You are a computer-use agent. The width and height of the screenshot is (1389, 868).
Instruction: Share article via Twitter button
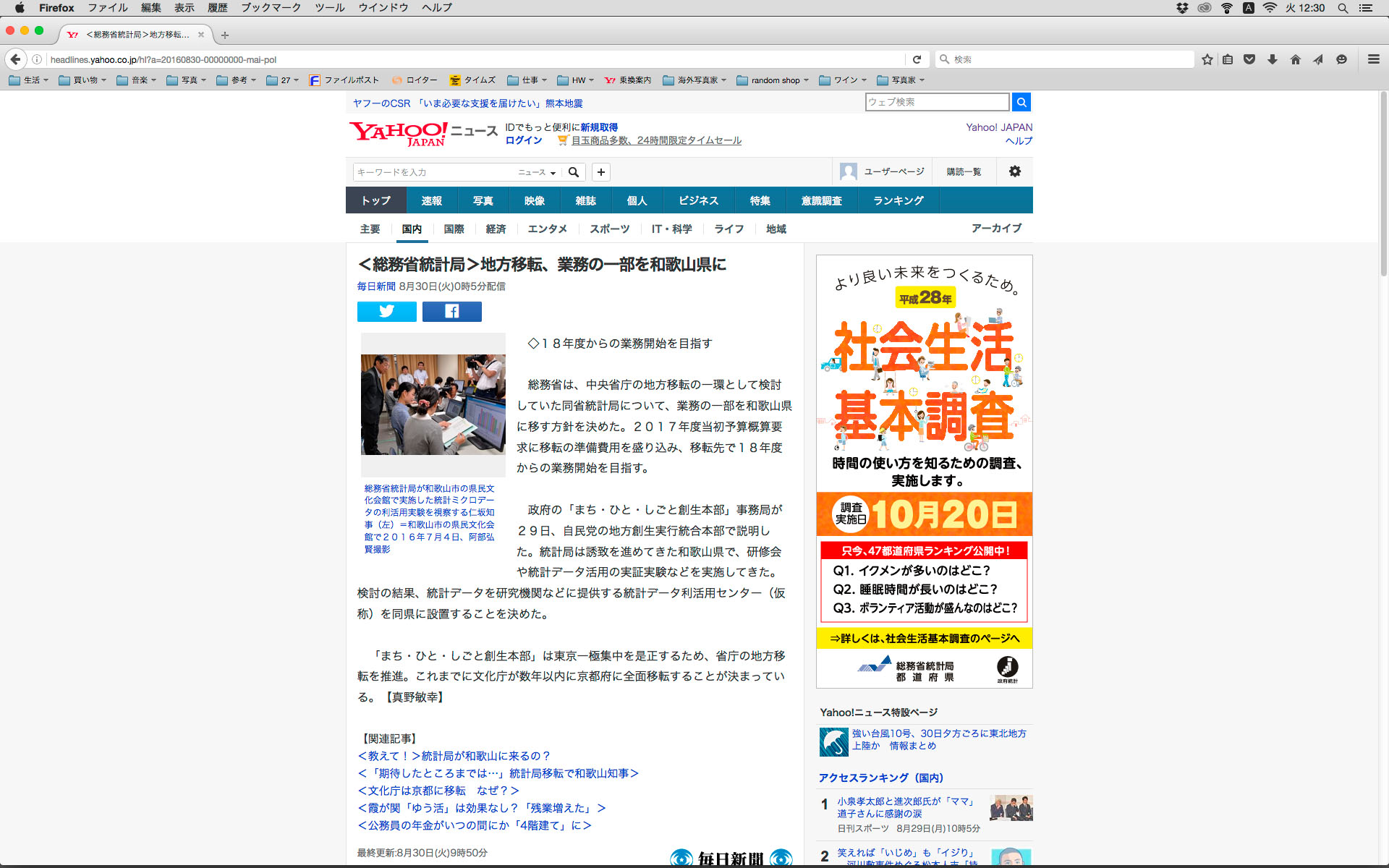pos(386,311)
